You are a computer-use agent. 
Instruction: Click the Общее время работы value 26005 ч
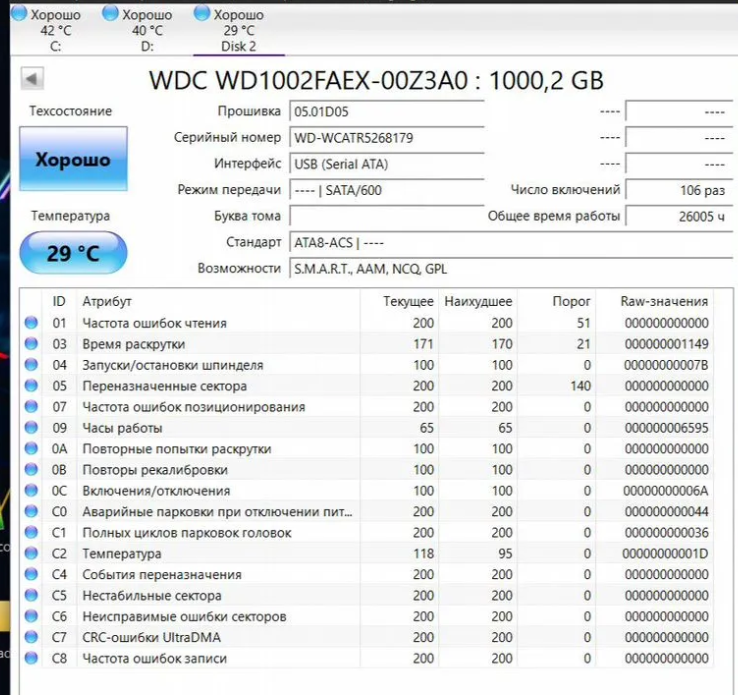(679, 216)
